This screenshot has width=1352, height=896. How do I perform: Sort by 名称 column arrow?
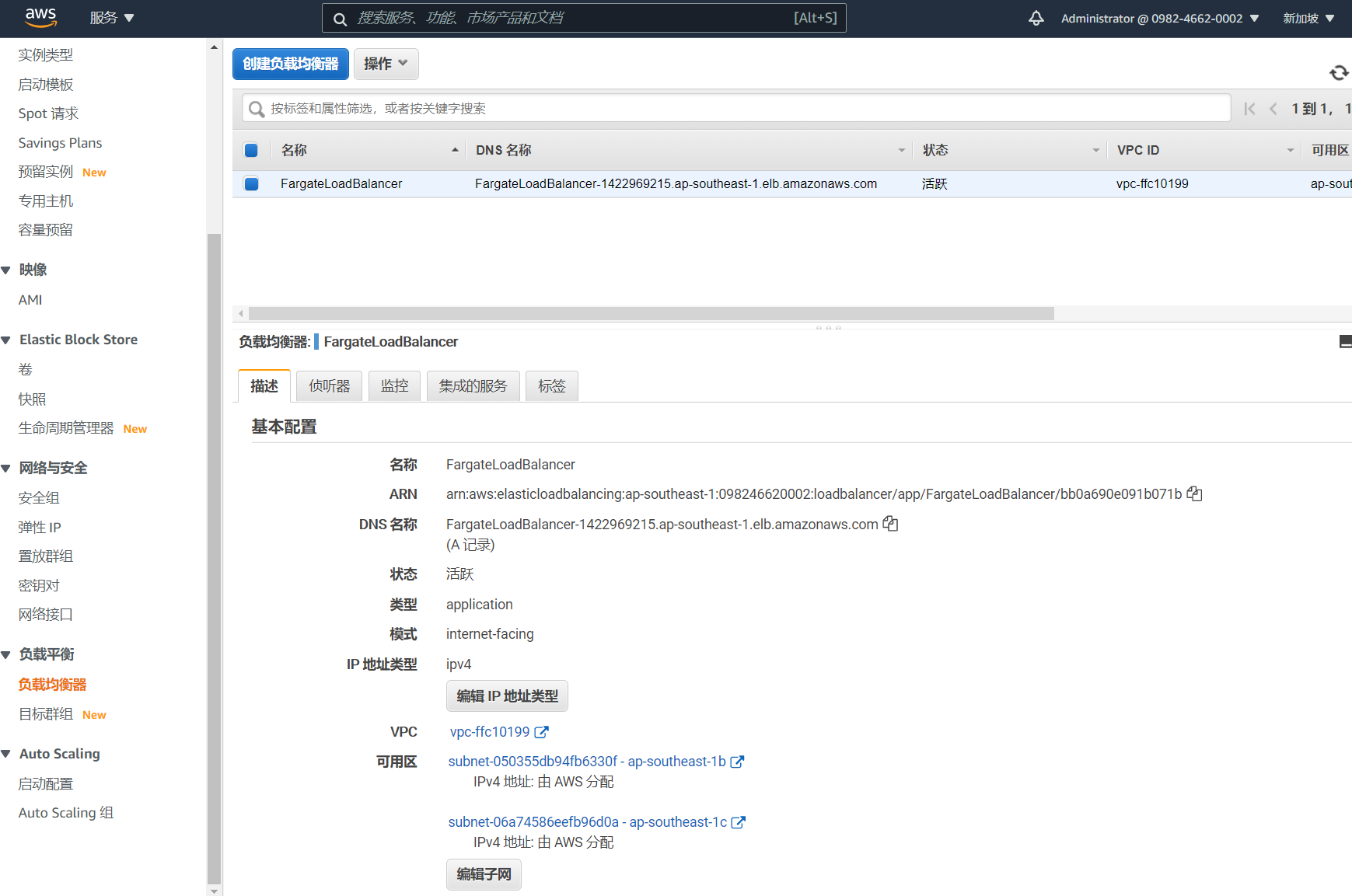pyautogui.click(x=455, y=150)
